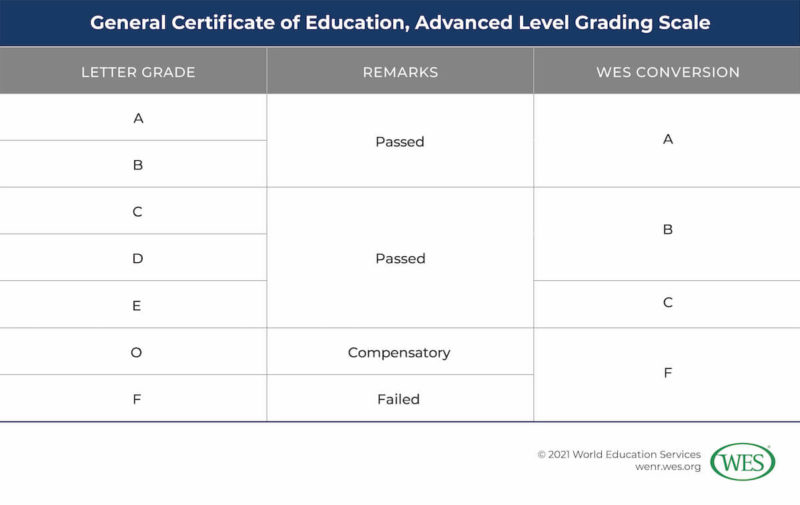Click letter grade A cell
Screen dimensions: 800x505
click(x=138, y=118)
